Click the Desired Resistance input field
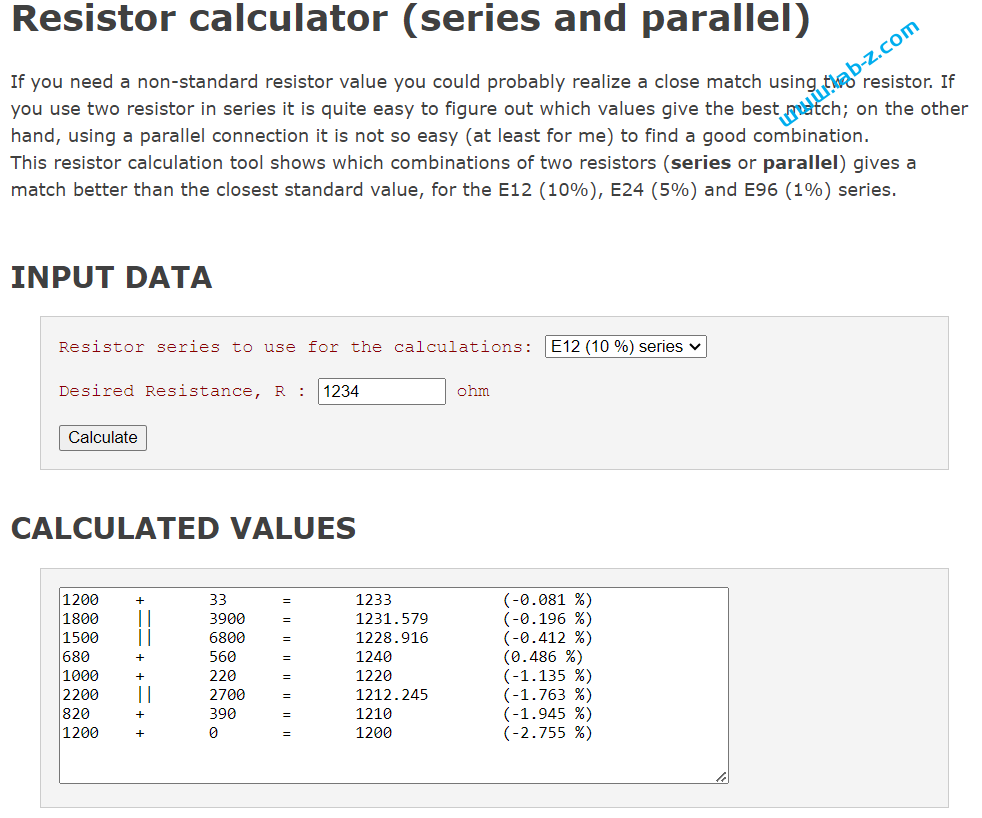This screenshot has height=818, width=982. click(381, 391)
